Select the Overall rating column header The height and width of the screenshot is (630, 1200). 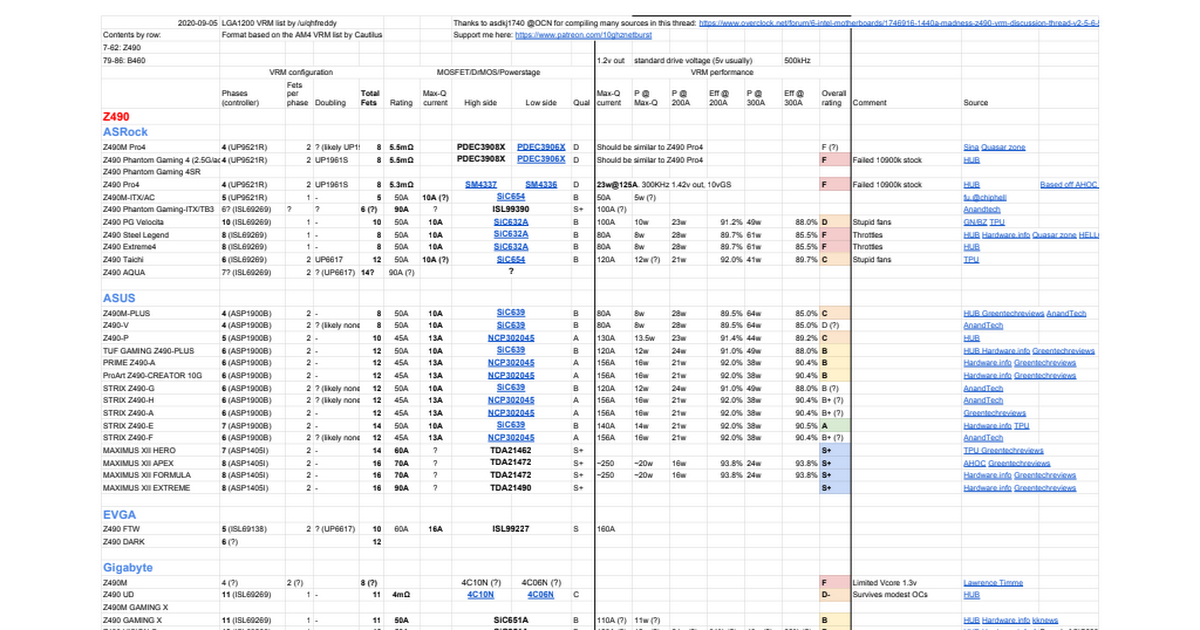(834, 98)
